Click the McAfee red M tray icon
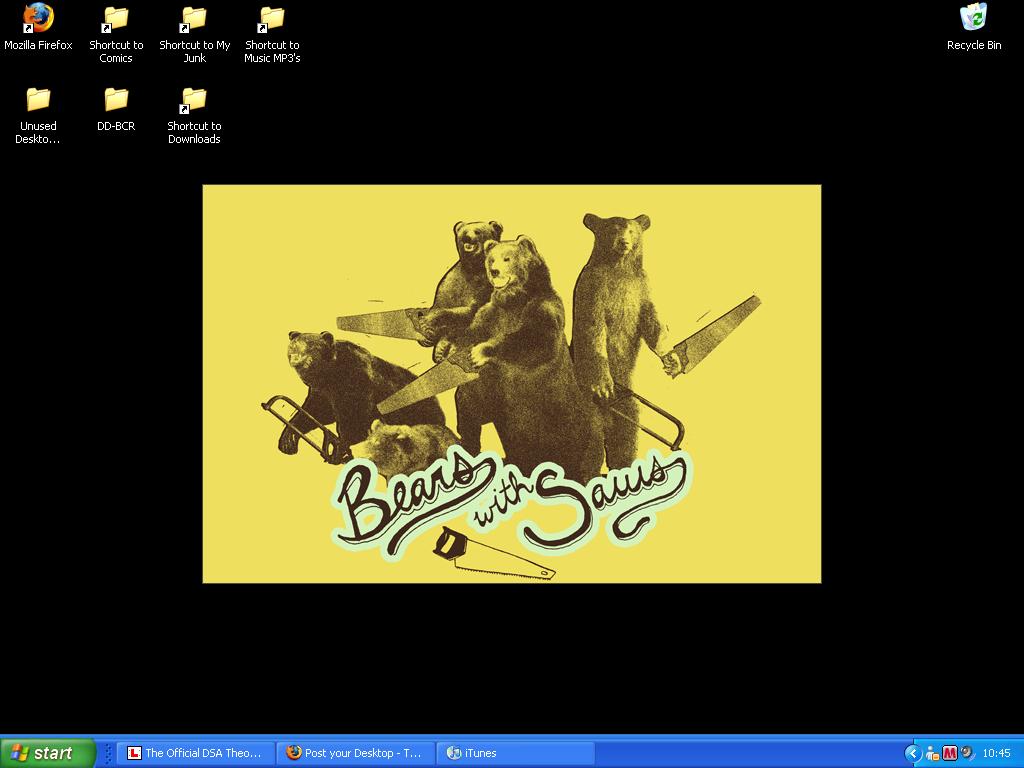The width and height of the screenshot is (1024, 768). pyautogui.click(x=950, y=753)
